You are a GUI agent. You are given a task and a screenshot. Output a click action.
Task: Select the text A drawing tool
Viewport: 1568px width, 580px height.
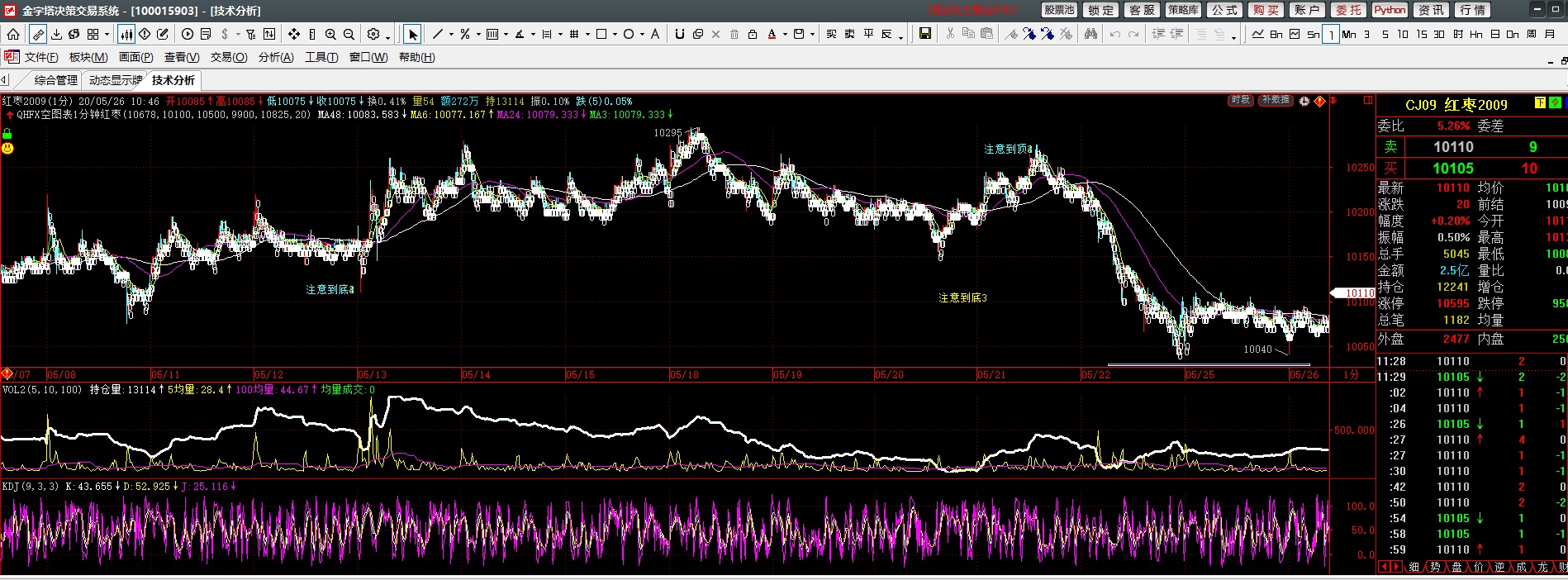(x=655, y=34)
